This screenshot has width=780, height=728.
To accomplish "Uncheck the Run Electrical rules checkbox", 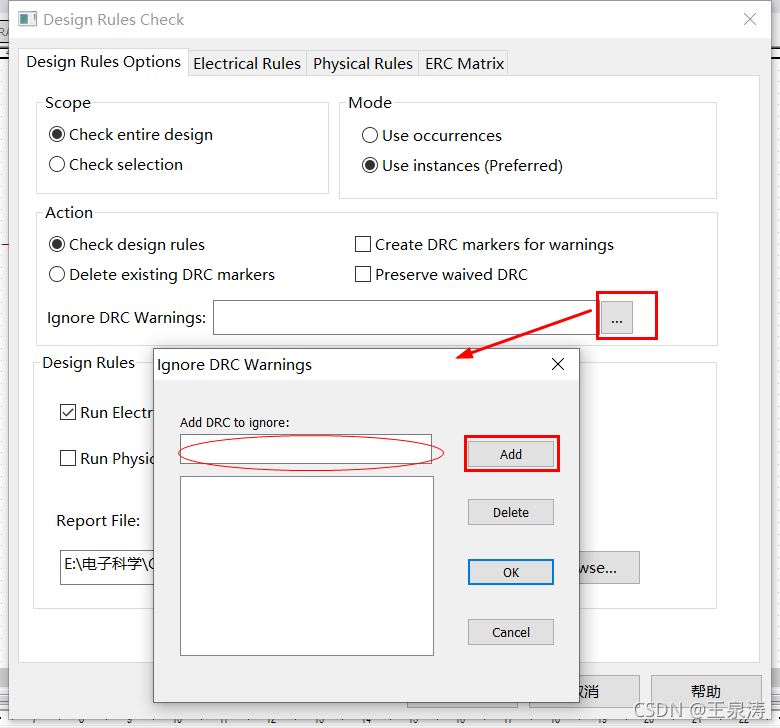I will coord(68,412).
